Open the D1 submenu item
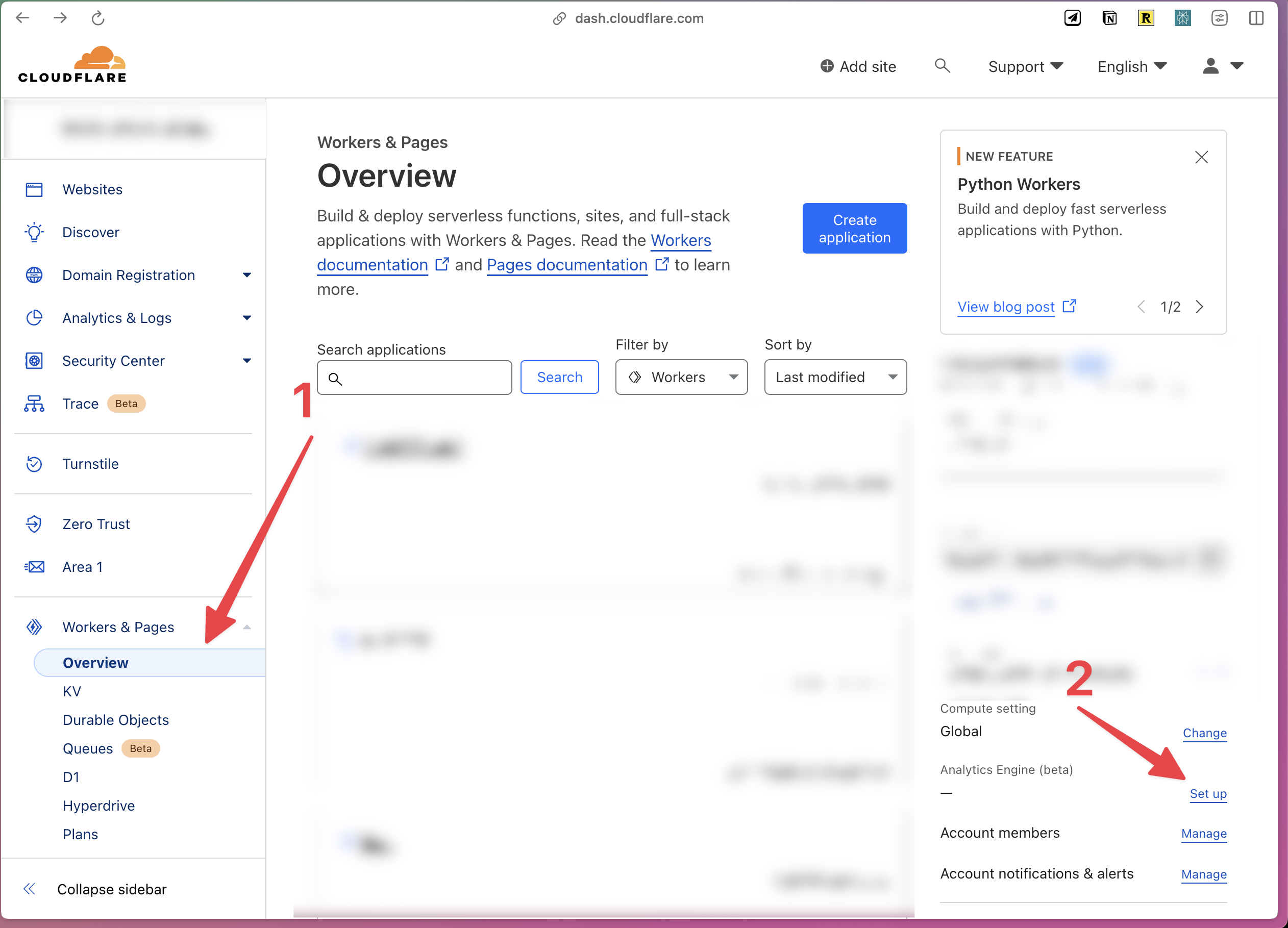The width and height of the screenshot is (1288, 928). click(71, 777)
